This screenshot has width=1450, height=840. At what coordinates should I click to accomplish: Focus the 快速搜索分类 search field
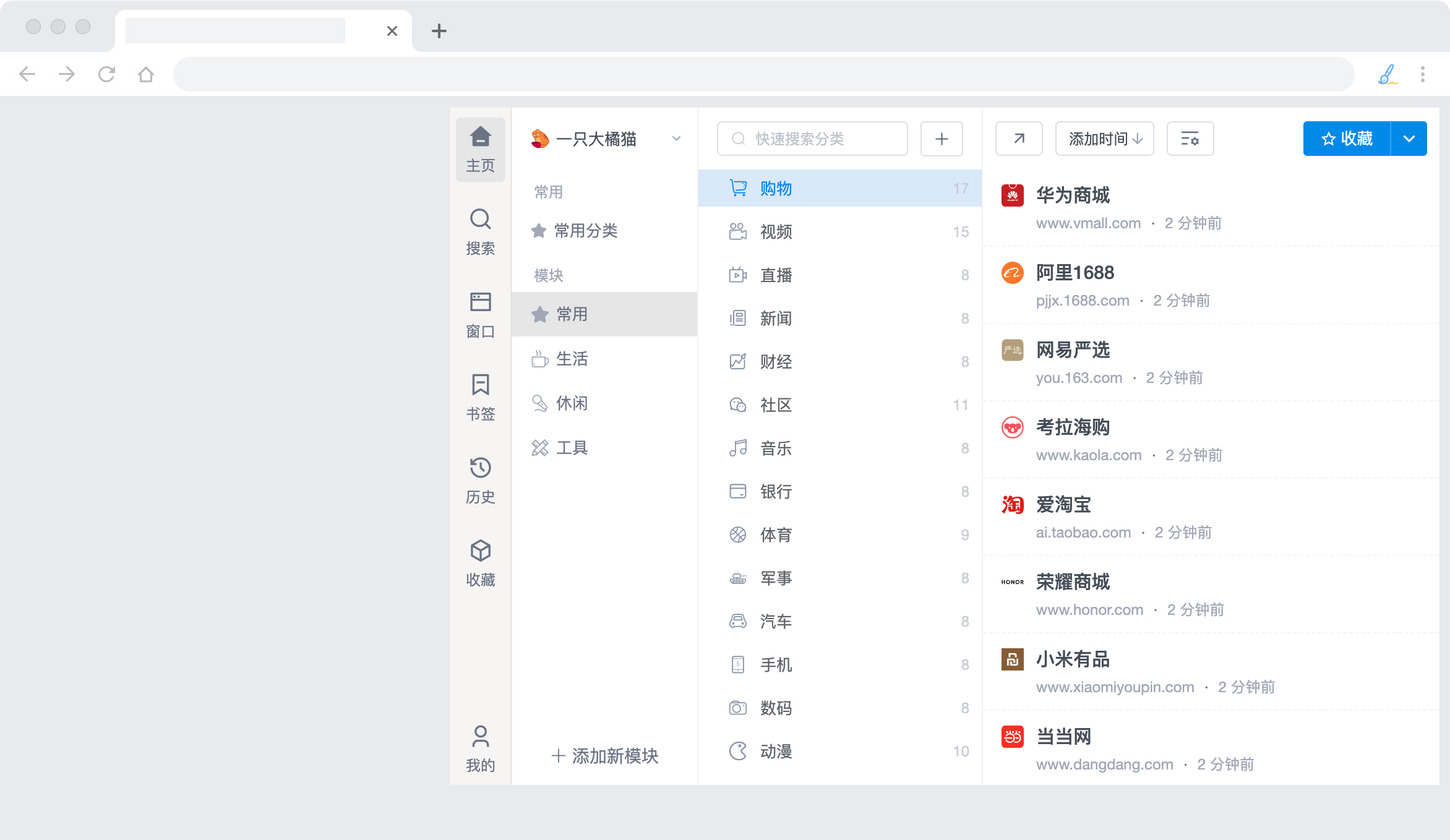click(x=812, y=139)
